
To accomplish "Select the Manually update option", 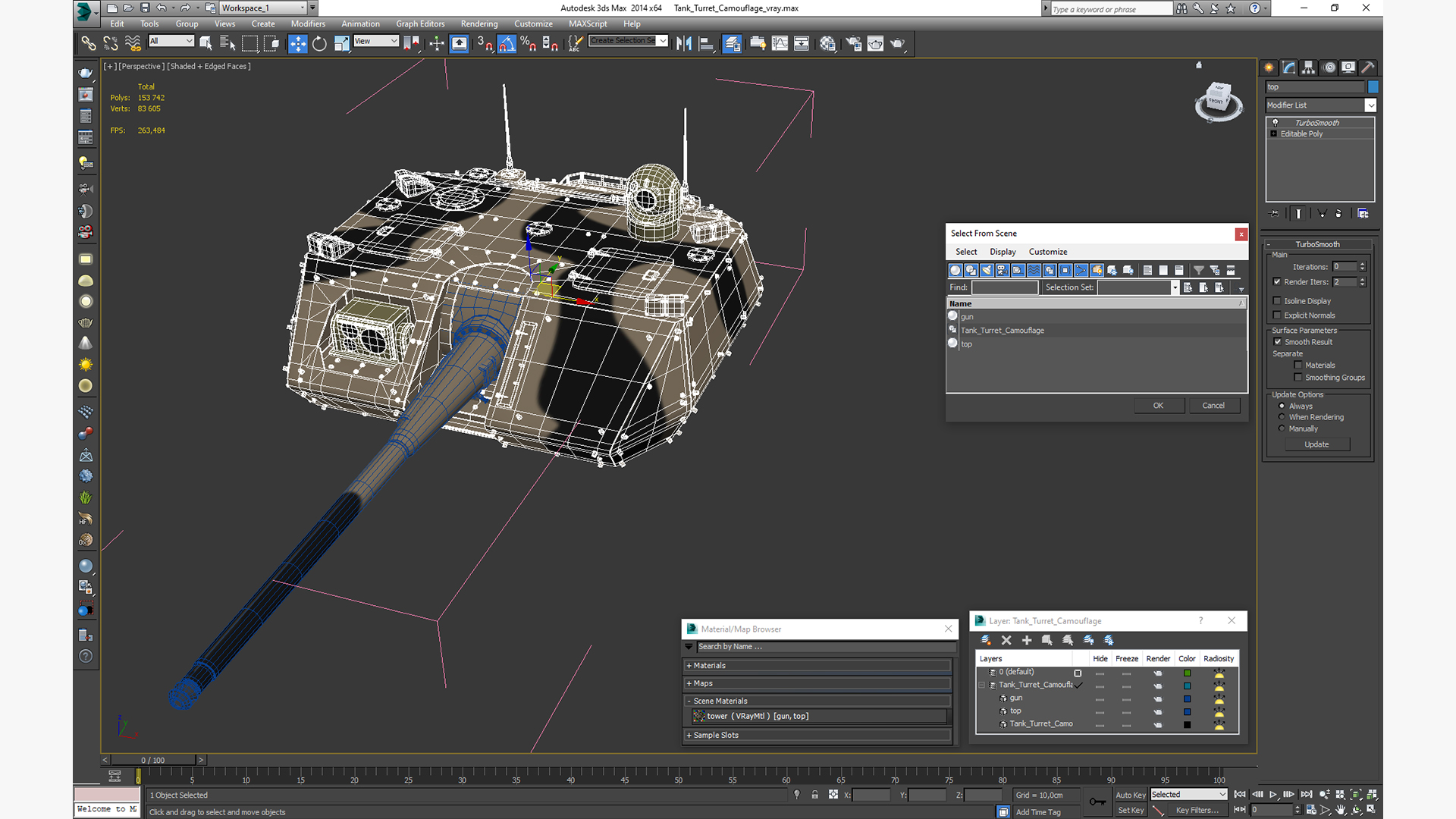I will pyautogui.click(x=1282, y=428).
